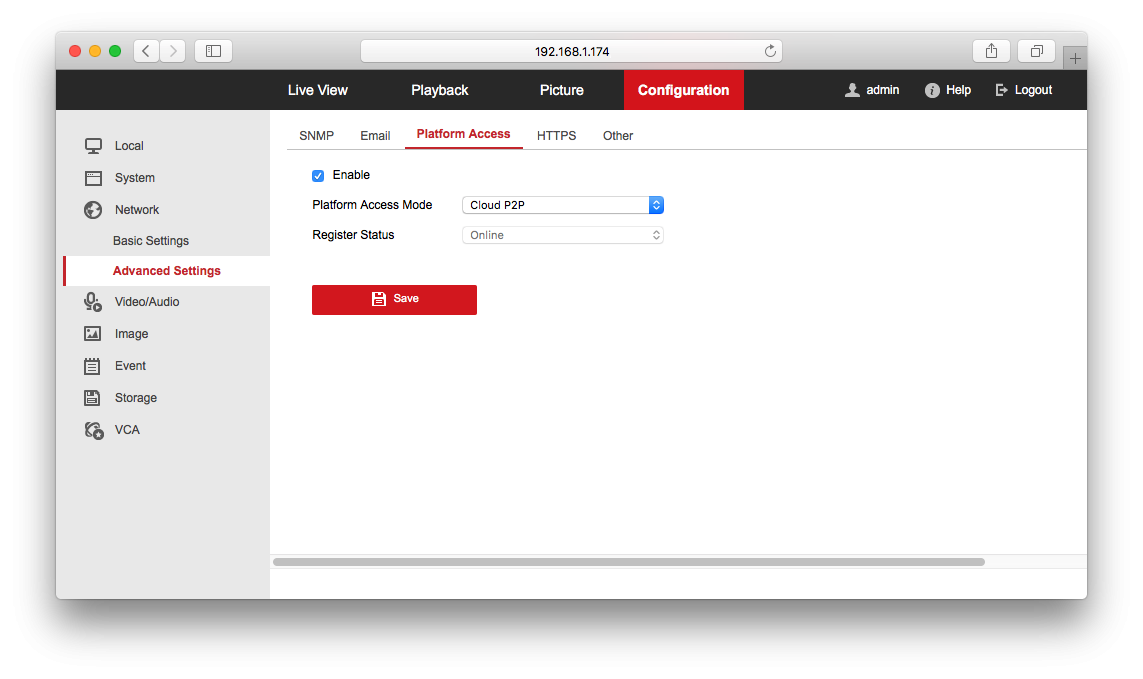The width and height of the screenshot is (1143, 679).
Task: Click the horizontal scrollbar at page bottom
Action: pos(628,562)
